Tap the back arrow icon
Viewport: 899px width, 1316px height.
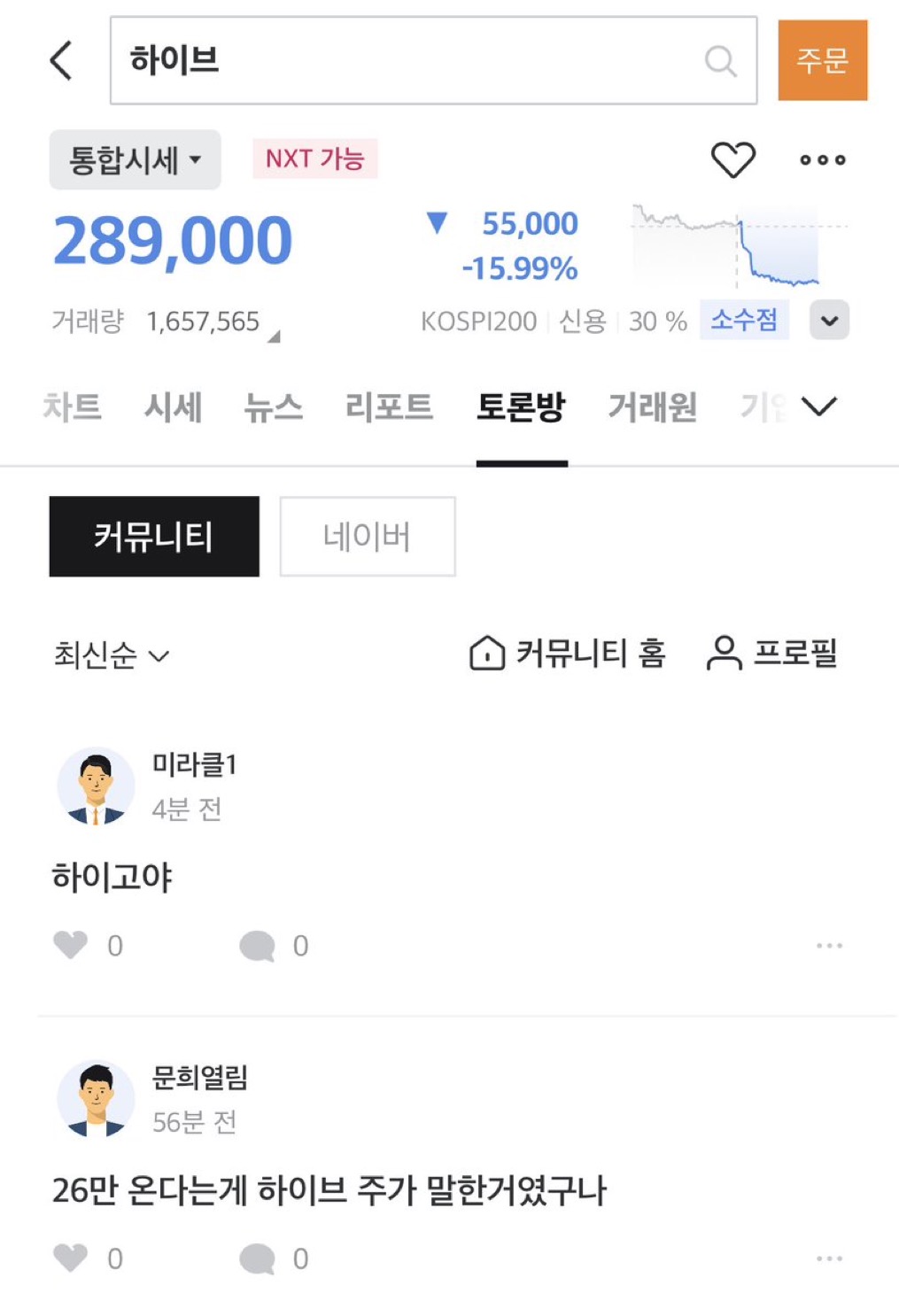pos(60,60)
